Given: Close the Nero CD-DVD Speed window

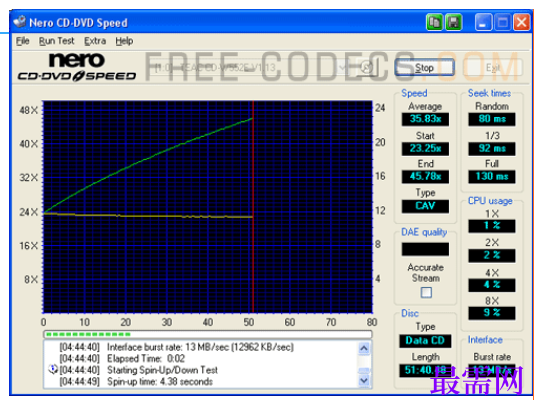Looking at the screenshot, I should coord(522,22).
